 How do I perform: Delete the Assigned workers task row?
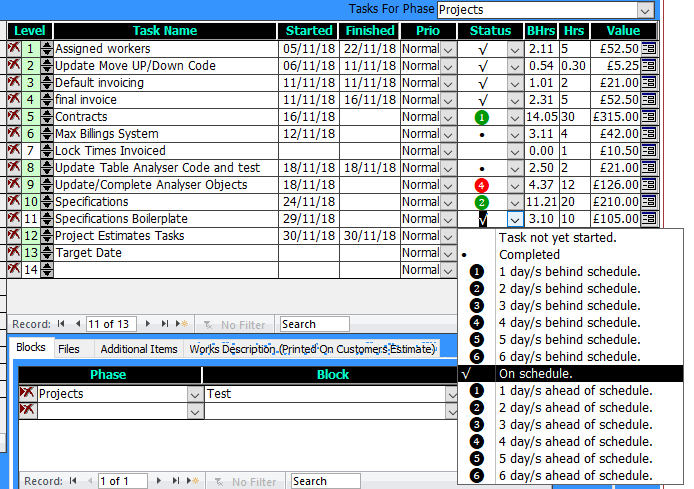[14, 48]
